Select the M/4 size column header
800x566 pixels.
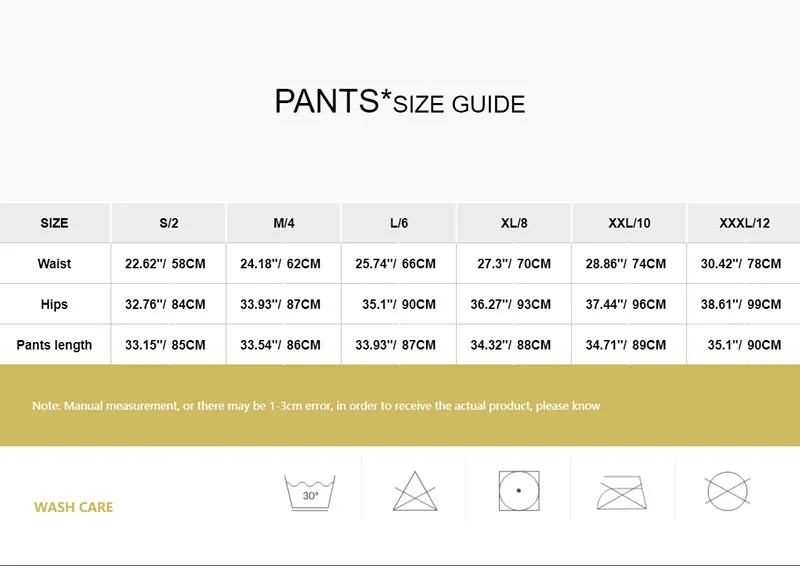(x=284, y=223)
